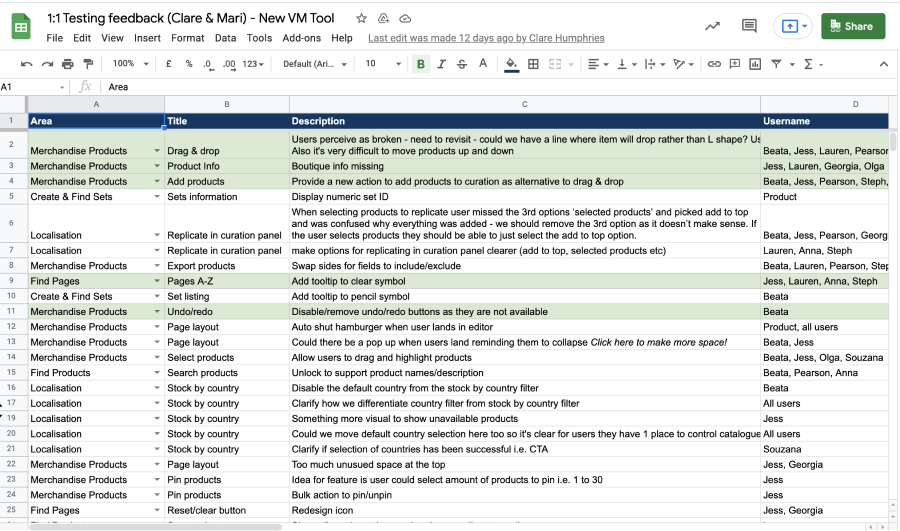Star this document next to title
This screenshot has width=900, height=531.
point(361,19)
